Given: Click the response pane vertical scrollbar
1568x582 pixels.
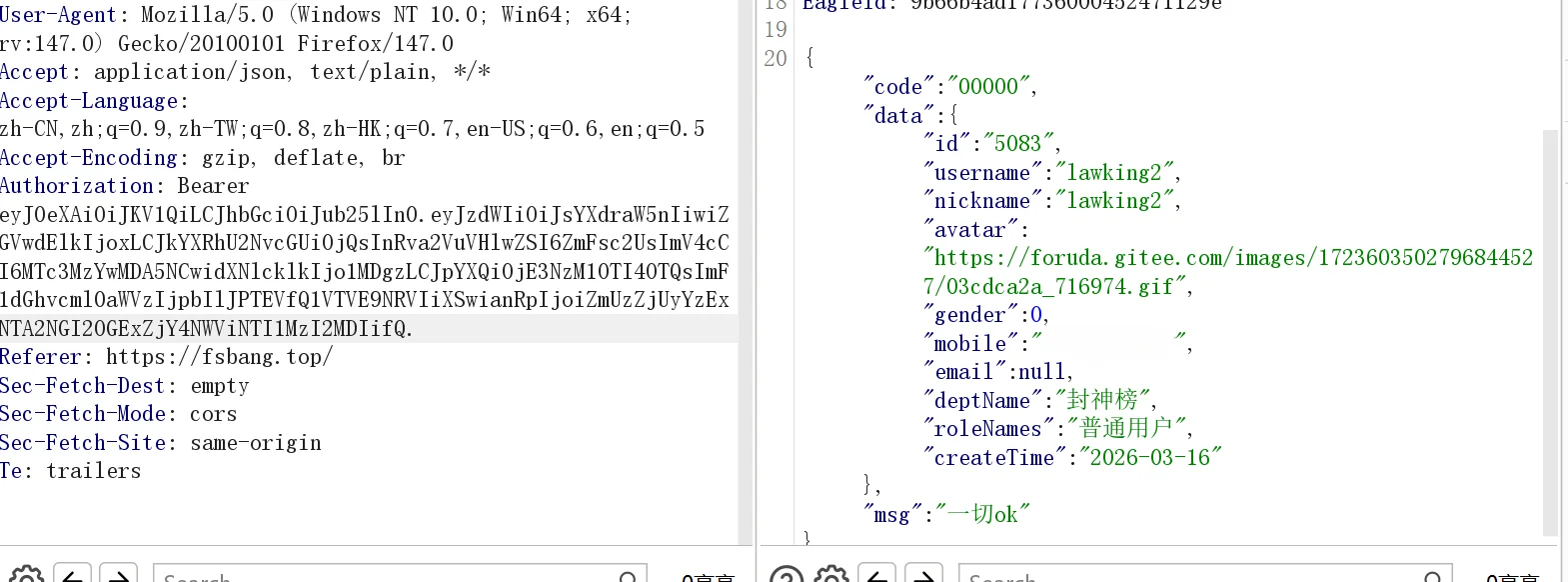Looking at the screenshot, I should (1550, 330).
